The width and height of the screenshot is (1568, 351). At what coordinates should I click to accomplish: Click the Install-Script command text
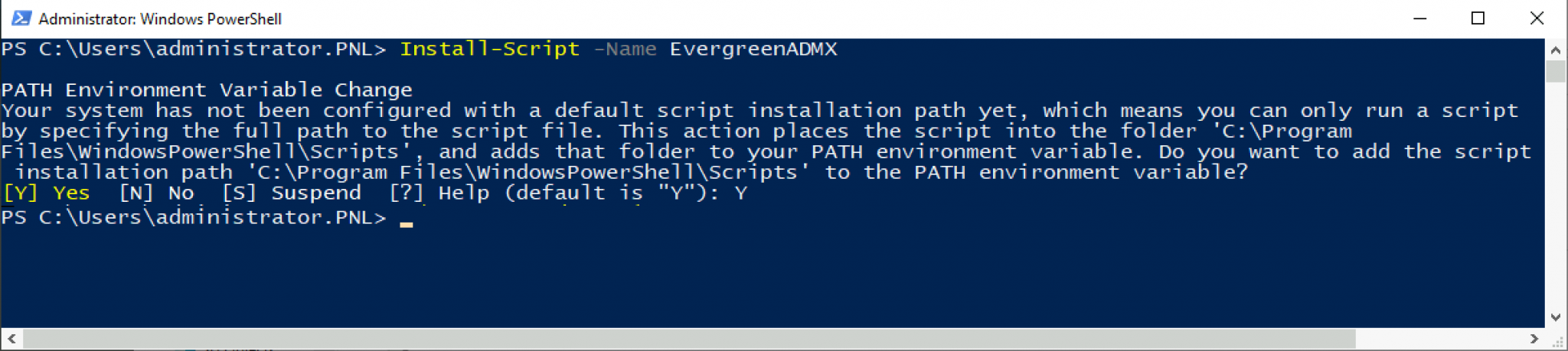click(489, 49)
